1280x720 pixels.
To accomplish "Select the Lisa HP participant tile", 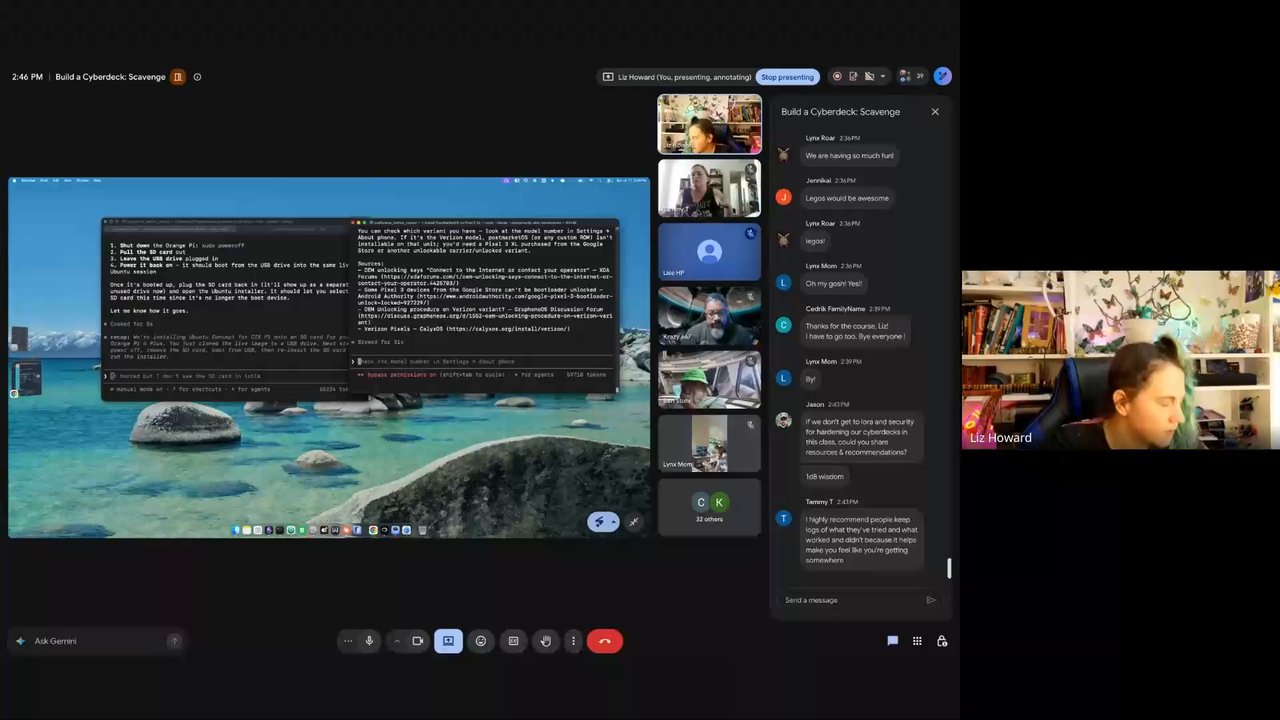I will pos(709,251).
